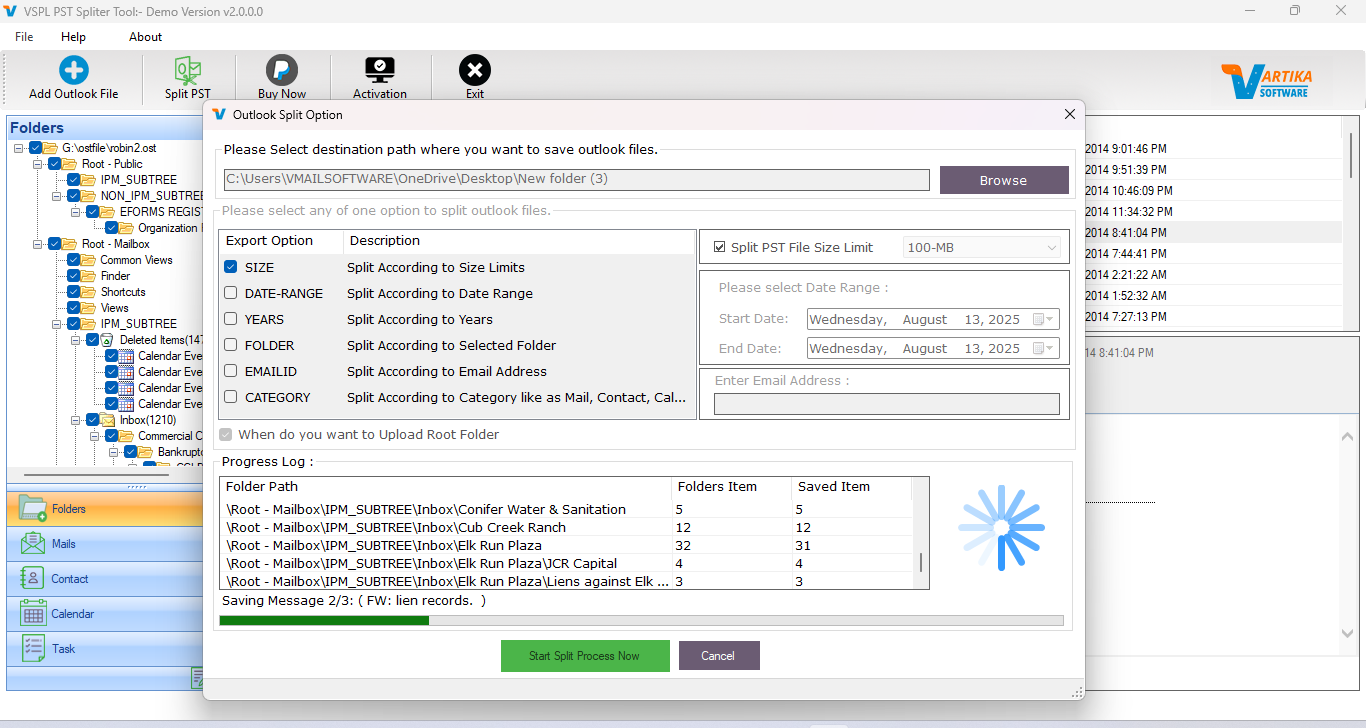Switch to the Mails panel
The height and width of the screenshot is (728, 1366).
point(100,543)
